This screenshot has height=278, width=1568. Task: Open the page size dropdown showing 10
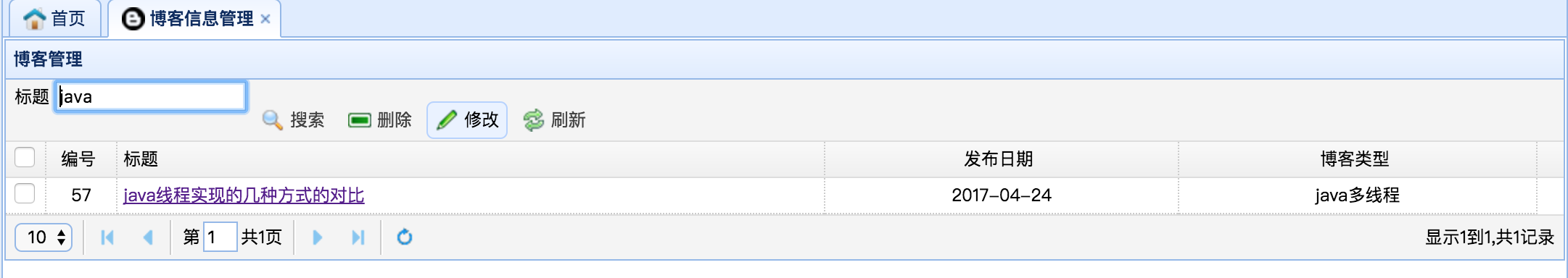(x=44, y=237)
